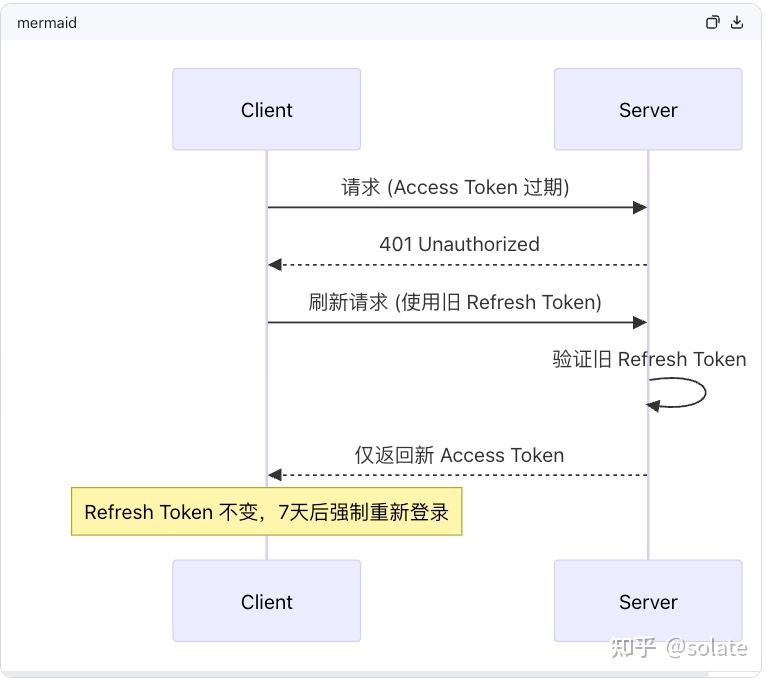Select '请求 (Access Token 过期)' message text
The width and height of the screenshot is (766, 679).
[455, 187]
